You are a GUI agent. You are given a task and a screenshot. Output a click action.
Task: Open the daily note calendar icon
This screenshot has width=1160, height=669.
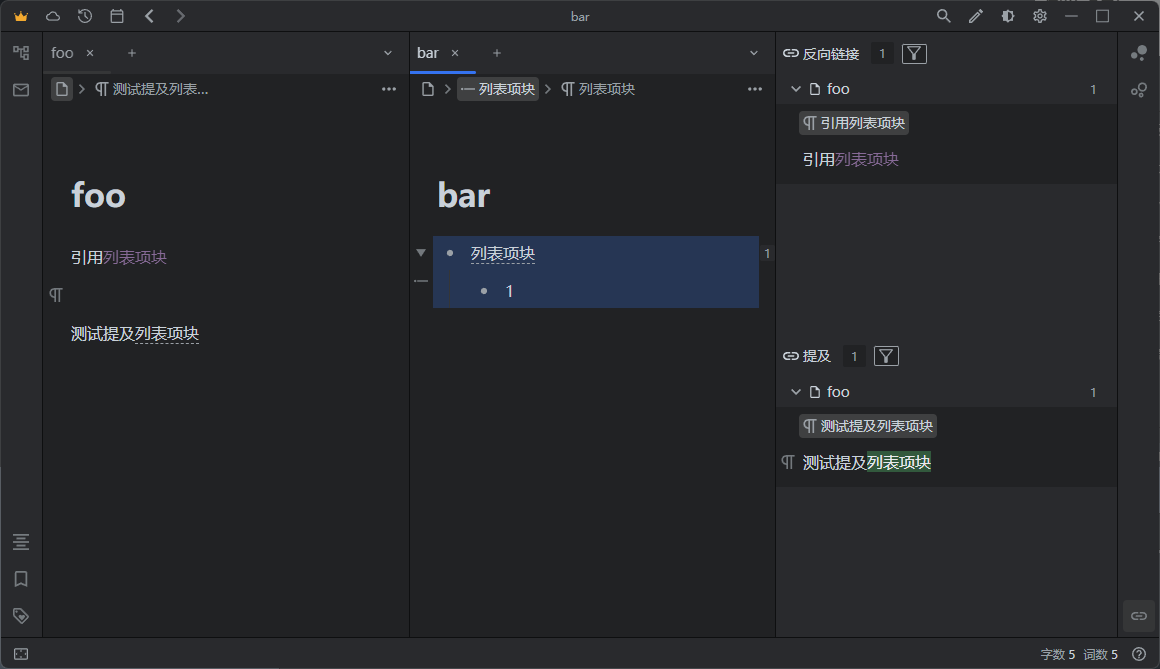click(x=117, y=16)
